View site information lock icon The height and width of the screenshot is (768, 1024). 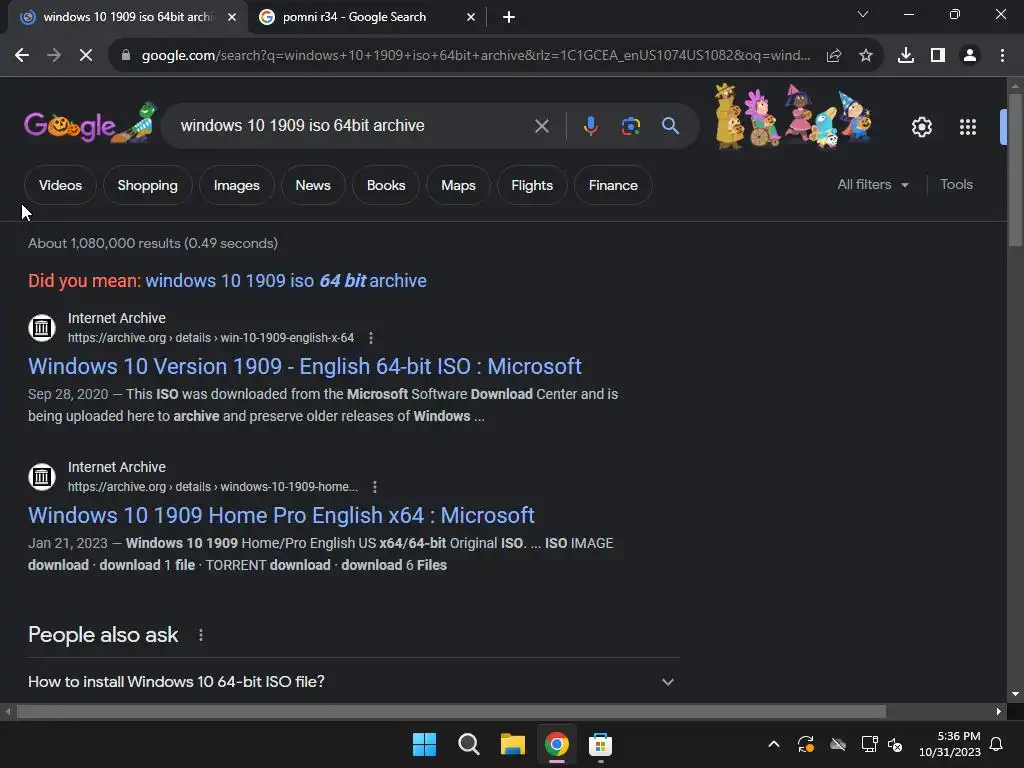click(126, 56)
